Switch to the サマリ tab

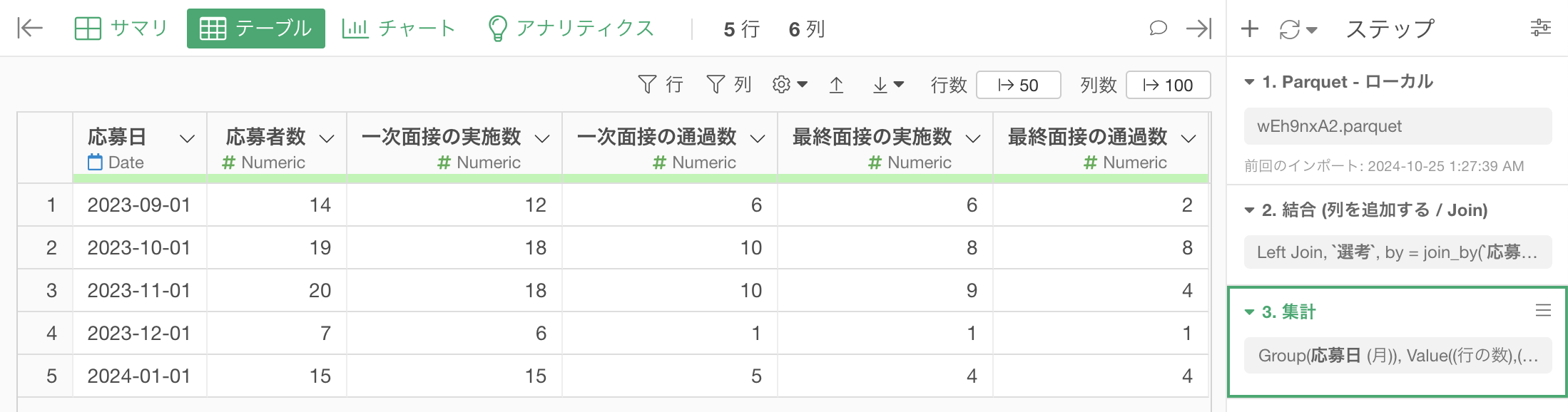(121, 29)
